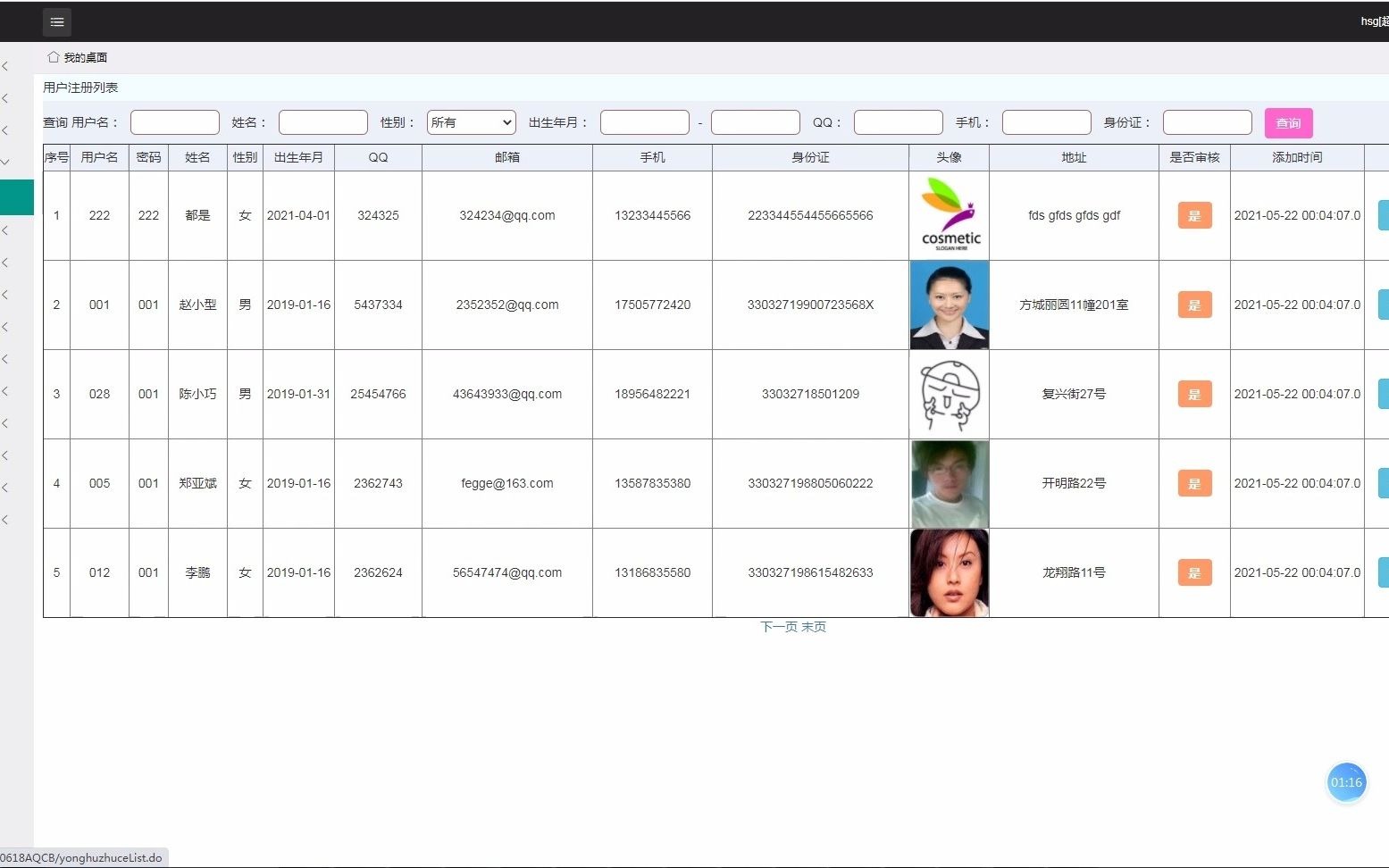Open the 性别 gender dropdown showing 所有

(x=471, y=122)
